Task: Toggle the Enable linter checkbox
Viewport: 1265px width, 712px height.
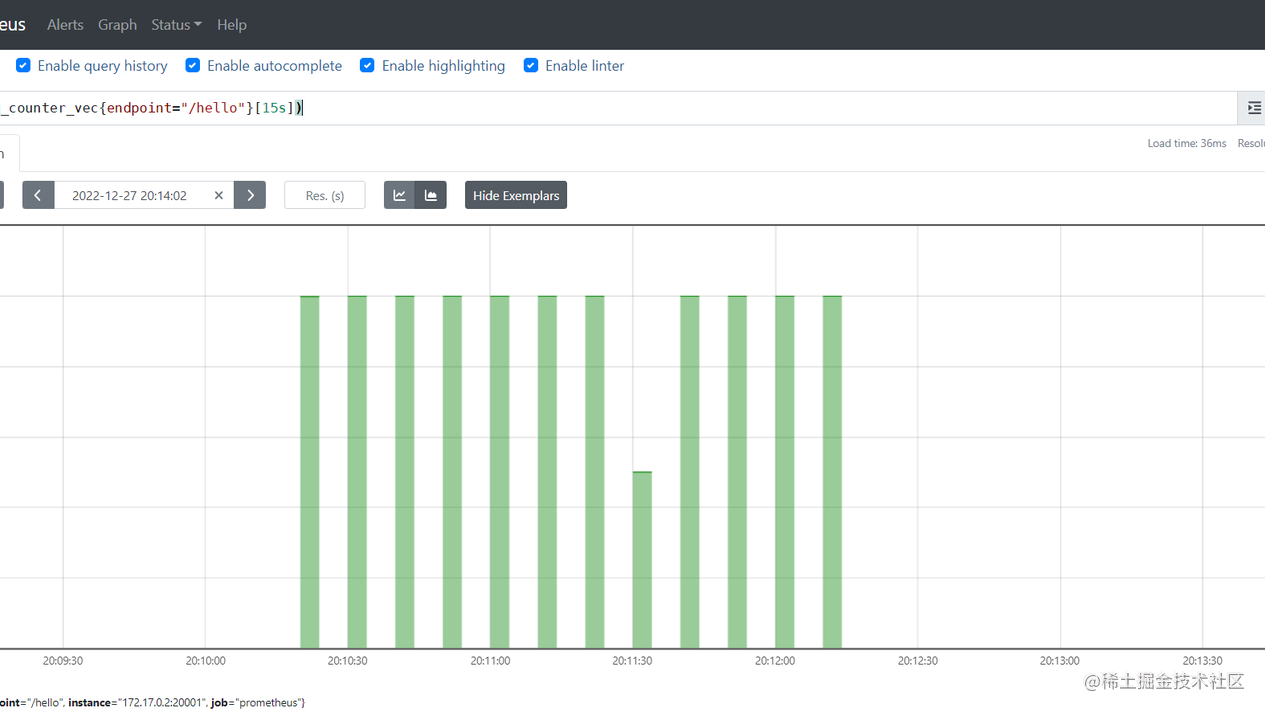Action: (x=530, y=65)
